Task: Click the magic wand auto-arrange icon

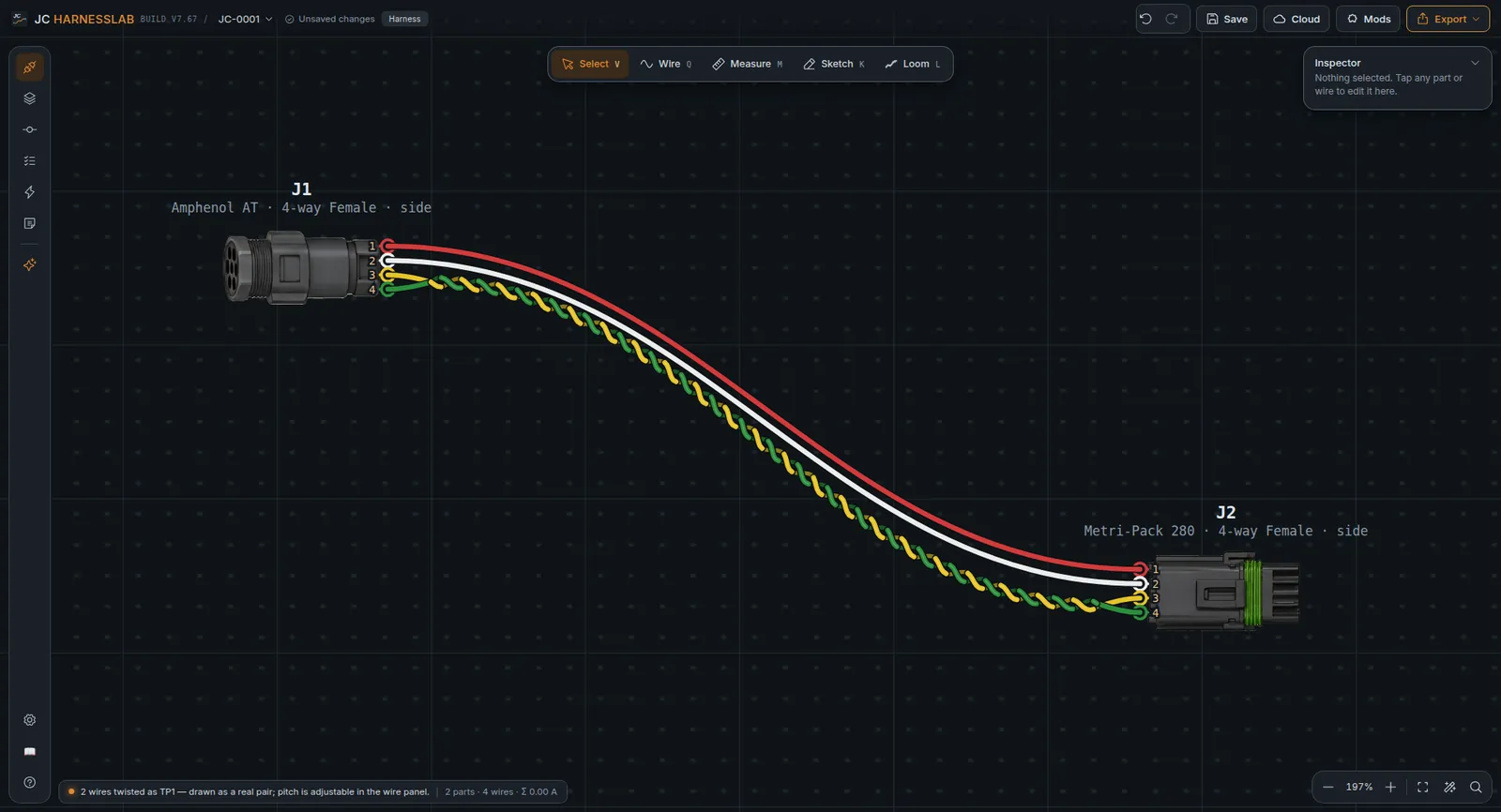Action: (x=1449, y=788)
